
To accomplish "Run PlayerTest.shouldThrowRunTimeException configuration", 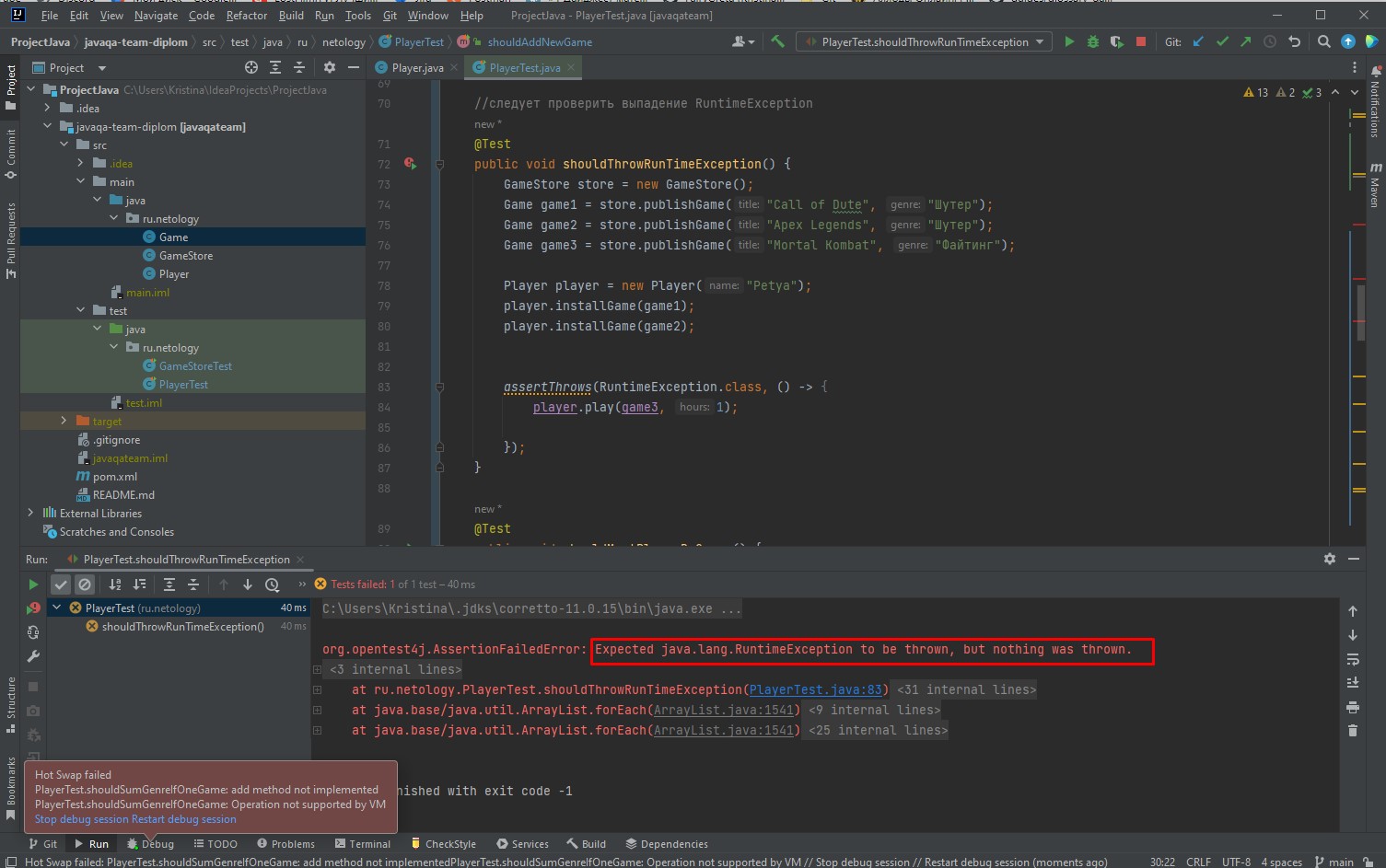I will click(x=1069, y=41).
